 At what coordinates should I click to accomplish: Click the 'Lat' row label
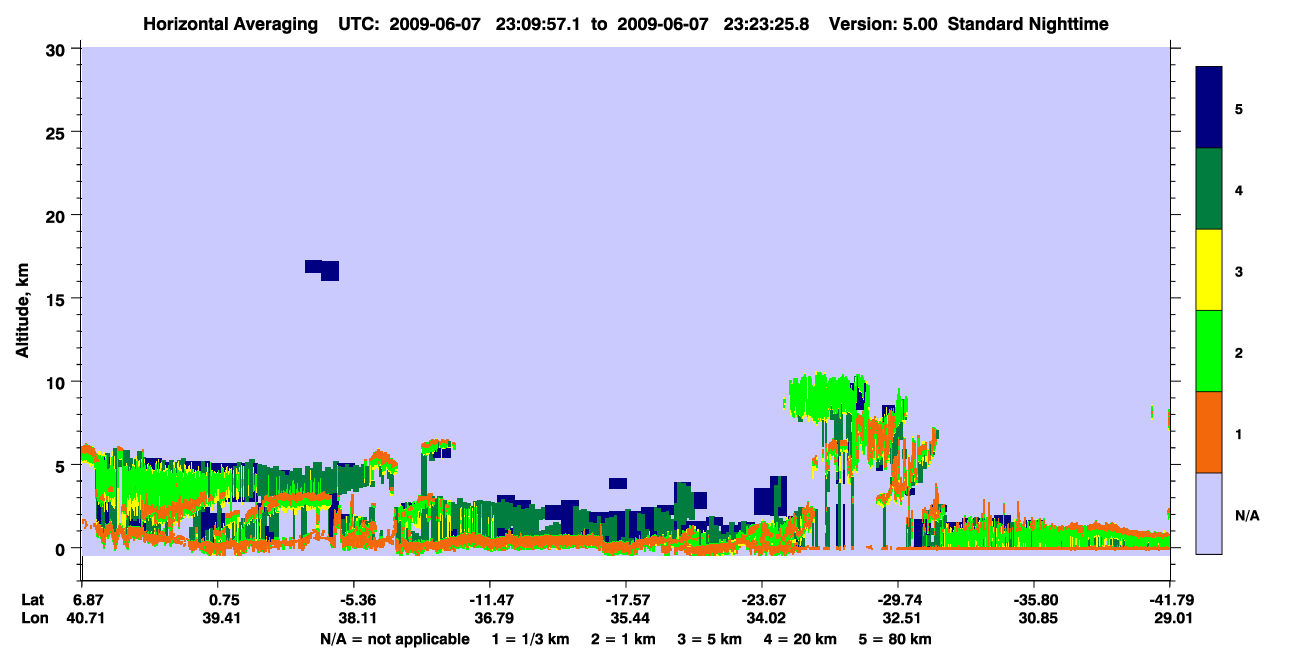(33, 600)
